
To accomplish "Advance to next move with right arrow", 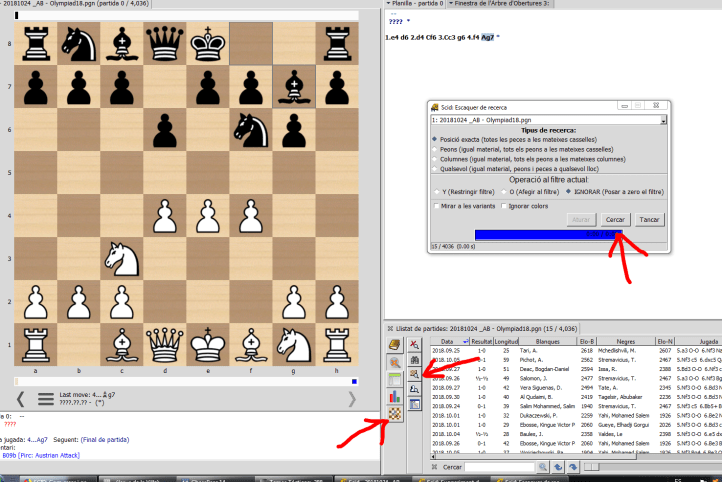I will pyautogui.click(x=350, y=399).
